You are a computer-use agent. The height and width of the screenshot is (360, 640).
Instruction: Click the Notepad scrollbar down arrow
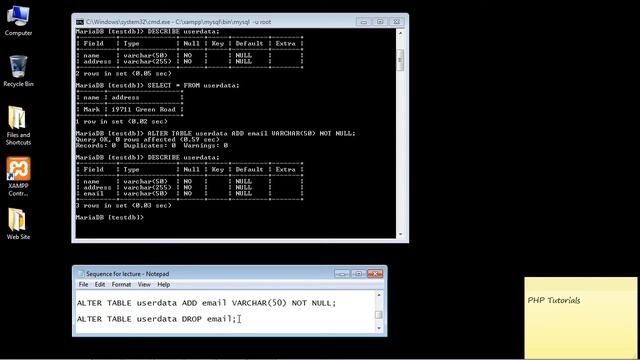tap(379, 328)
